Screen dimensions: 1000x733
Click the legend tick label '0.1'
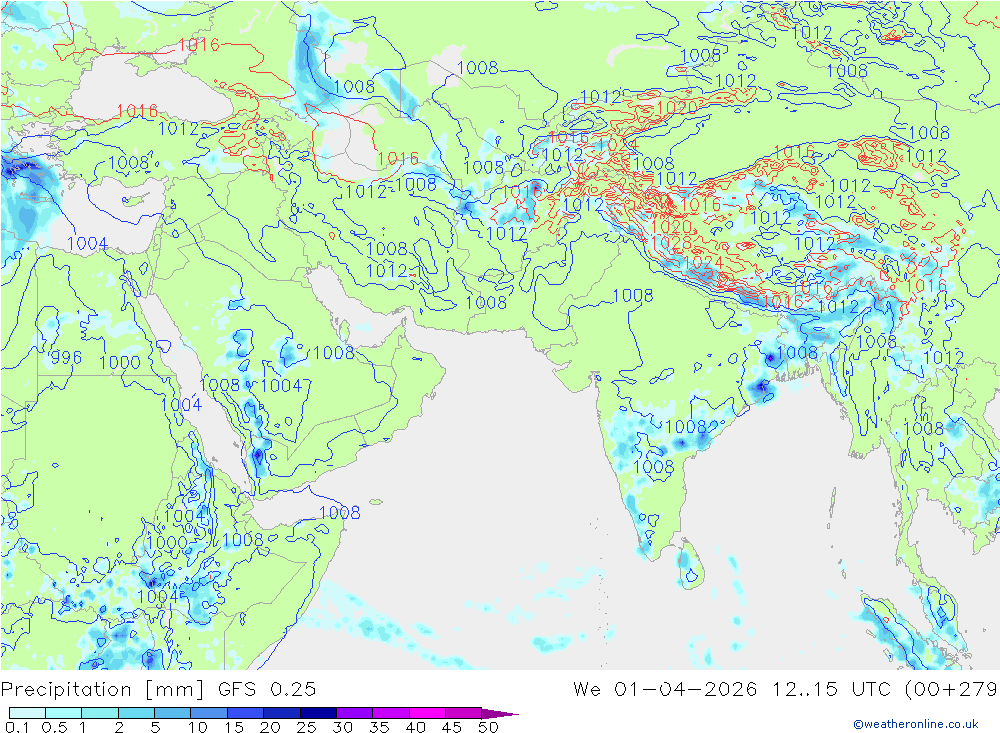(17, 727)
